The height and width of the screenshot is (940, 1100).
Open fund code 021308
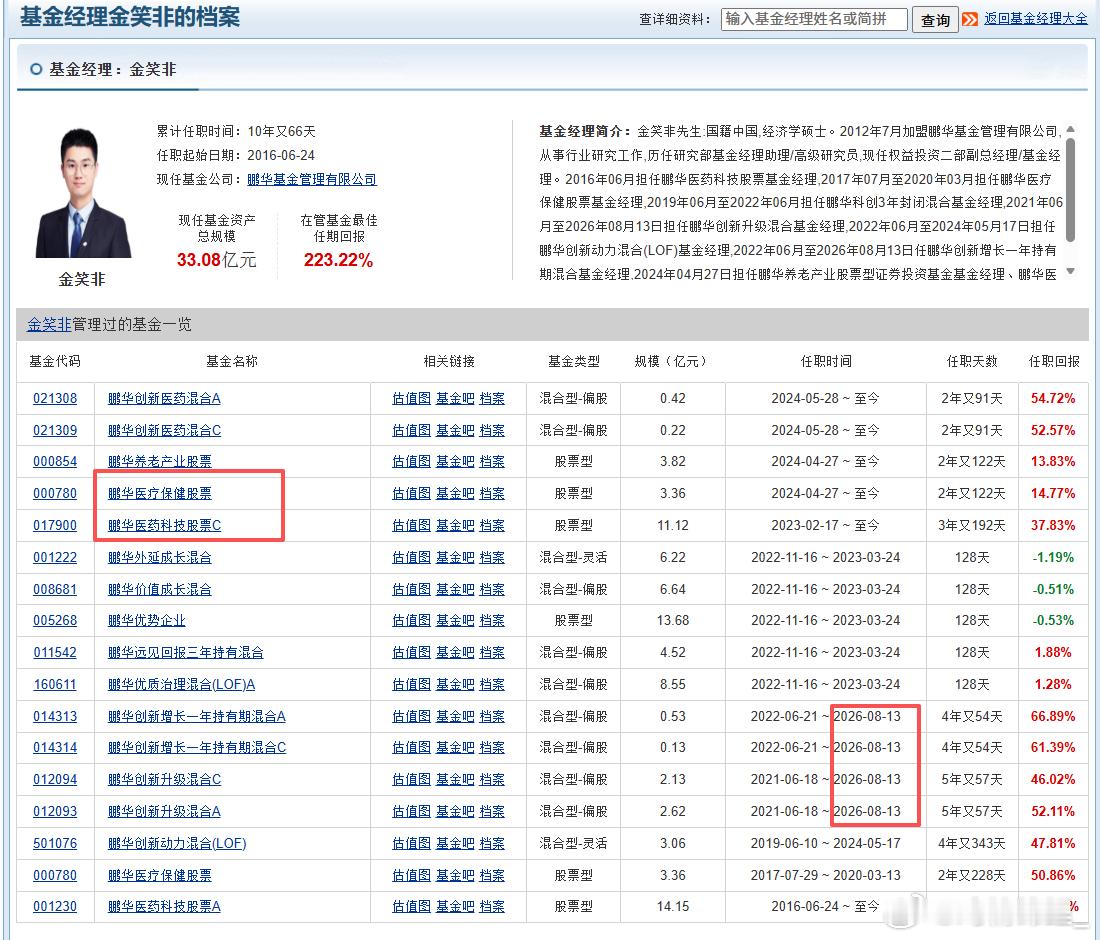55,398
